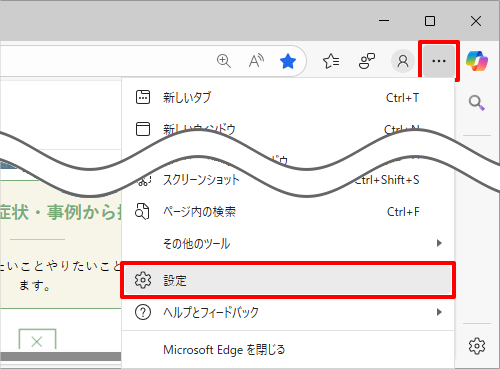This screenshot has width=500, height=369.
Task: Expand その他のツール submenu
Action: pos(288,243)
